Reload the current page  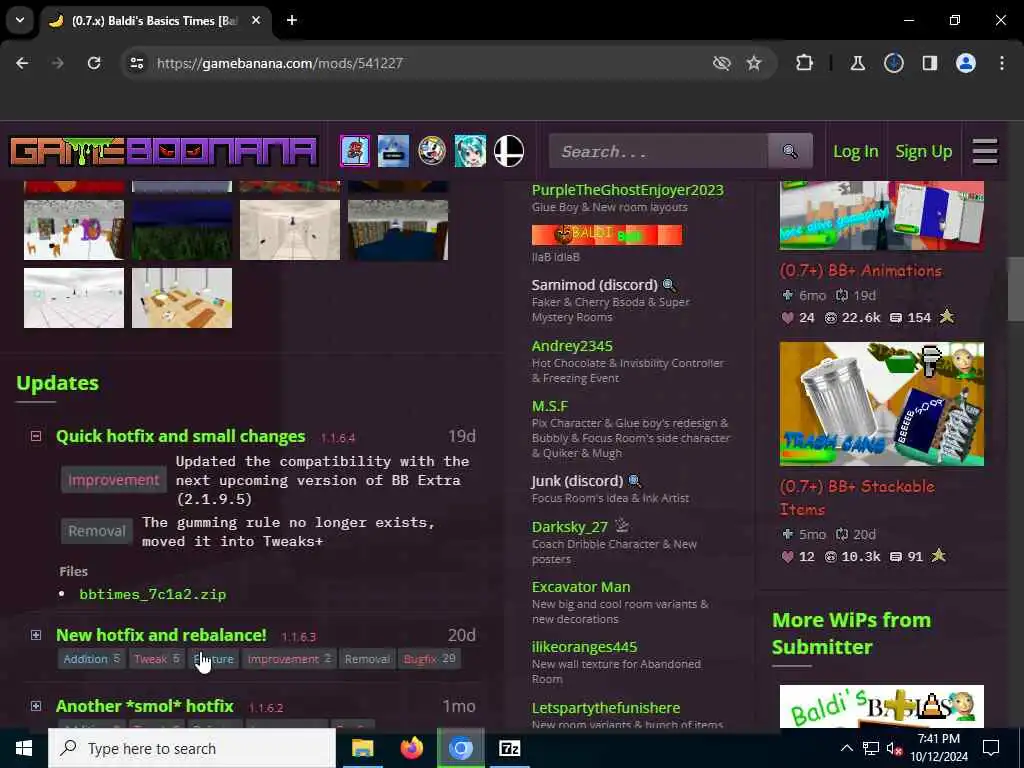pos(94,63)
